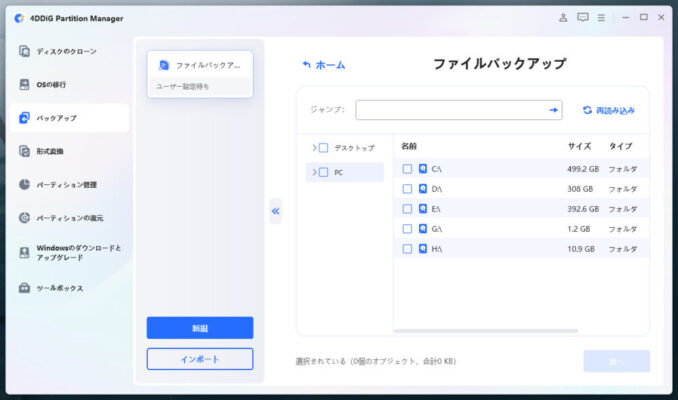The height and width of the screenshot is (400, 678).
Task: Select the OSの移行 icon
Action: 24,84
